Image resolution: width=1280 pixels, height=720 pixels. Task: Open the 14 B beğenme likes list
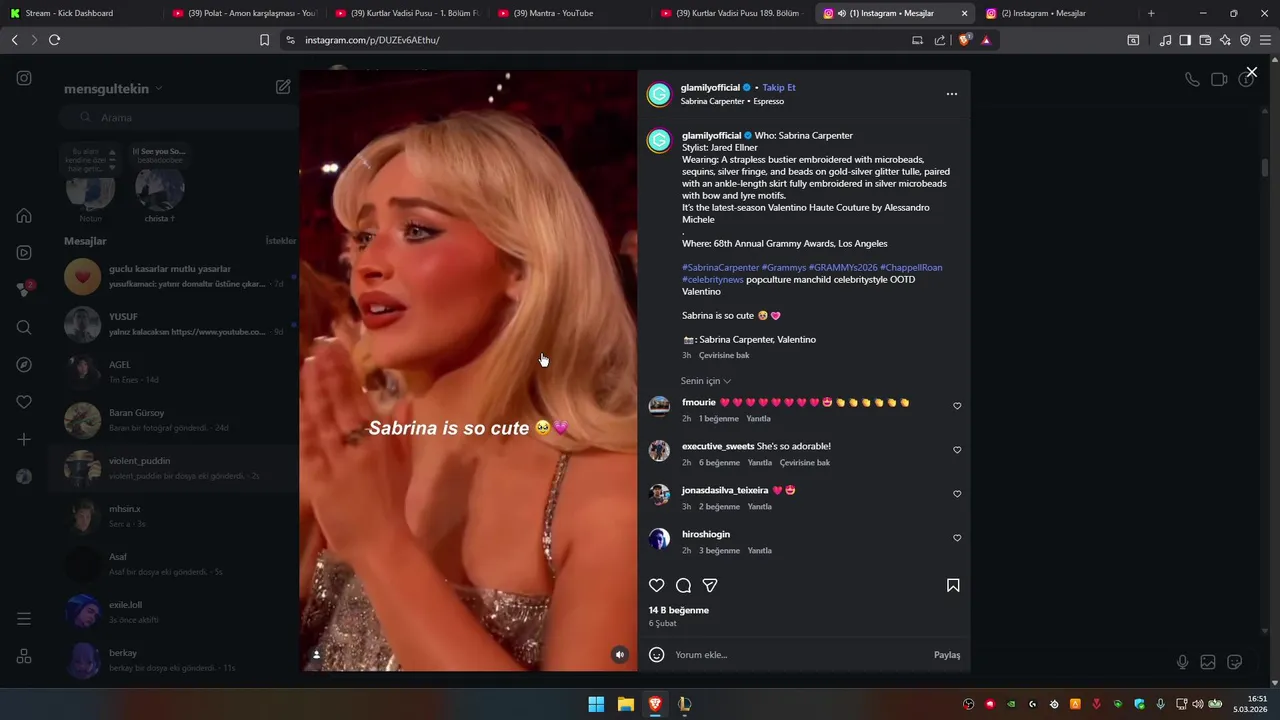click(x=679, y=610)
